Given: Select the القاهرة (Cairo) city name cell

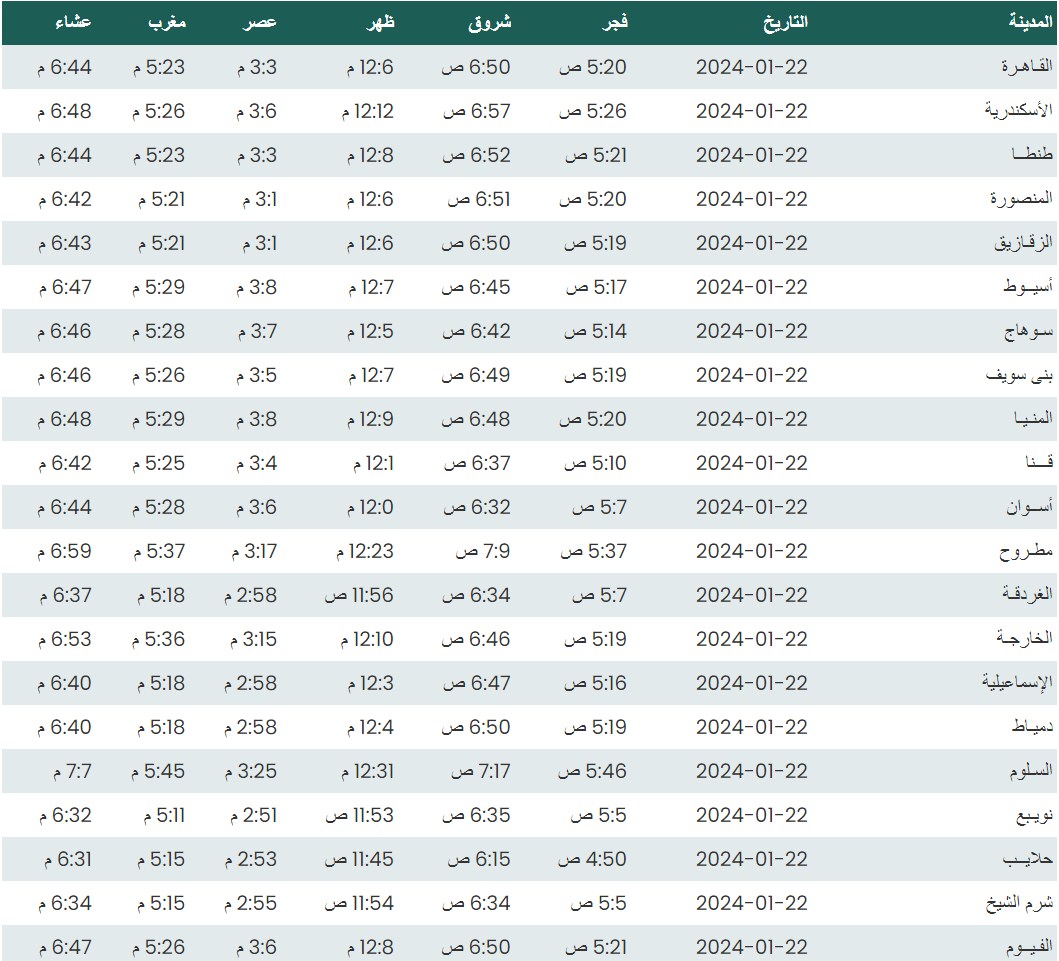Looking at the screenshot, I should point(1027,67).
